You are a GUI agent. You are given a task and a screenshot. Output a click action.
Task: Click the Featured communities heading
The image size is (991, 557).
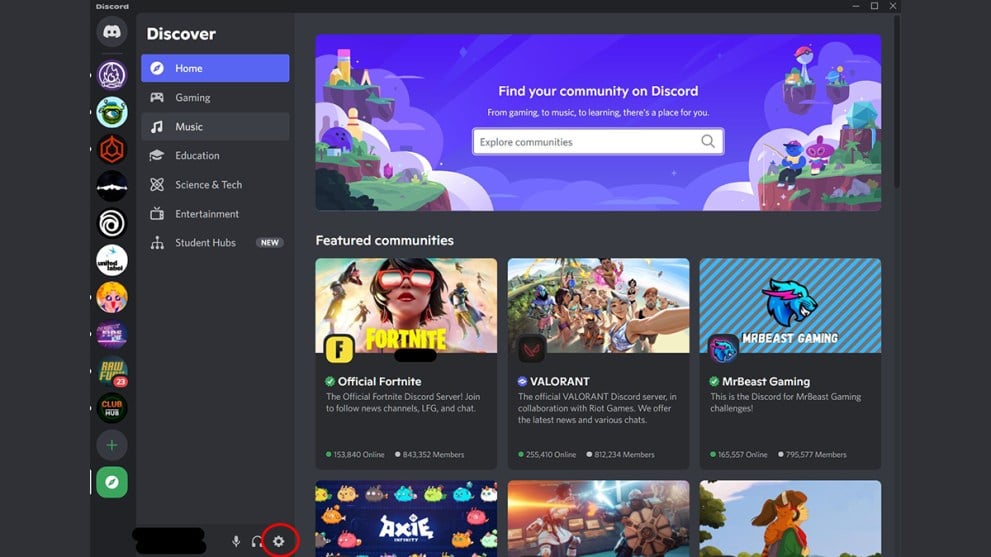click(384, 240)
